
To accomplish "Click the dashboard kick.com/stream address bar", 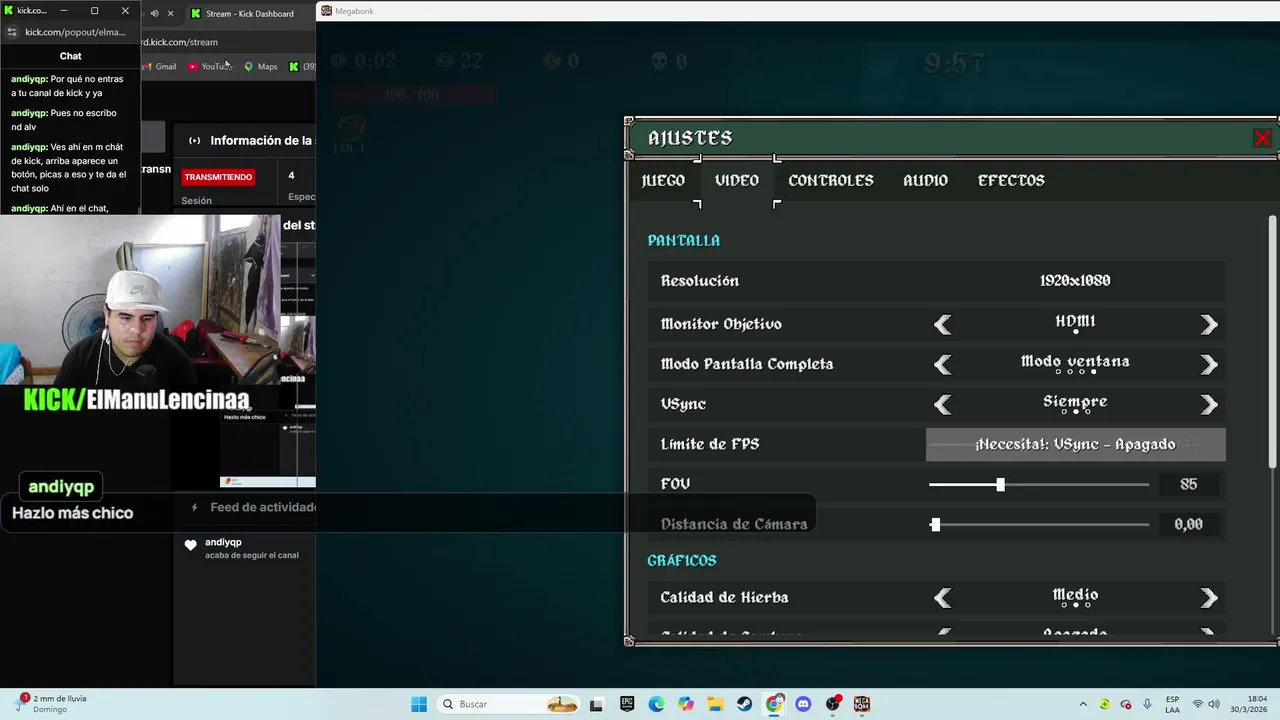I will tap(180, 42).
